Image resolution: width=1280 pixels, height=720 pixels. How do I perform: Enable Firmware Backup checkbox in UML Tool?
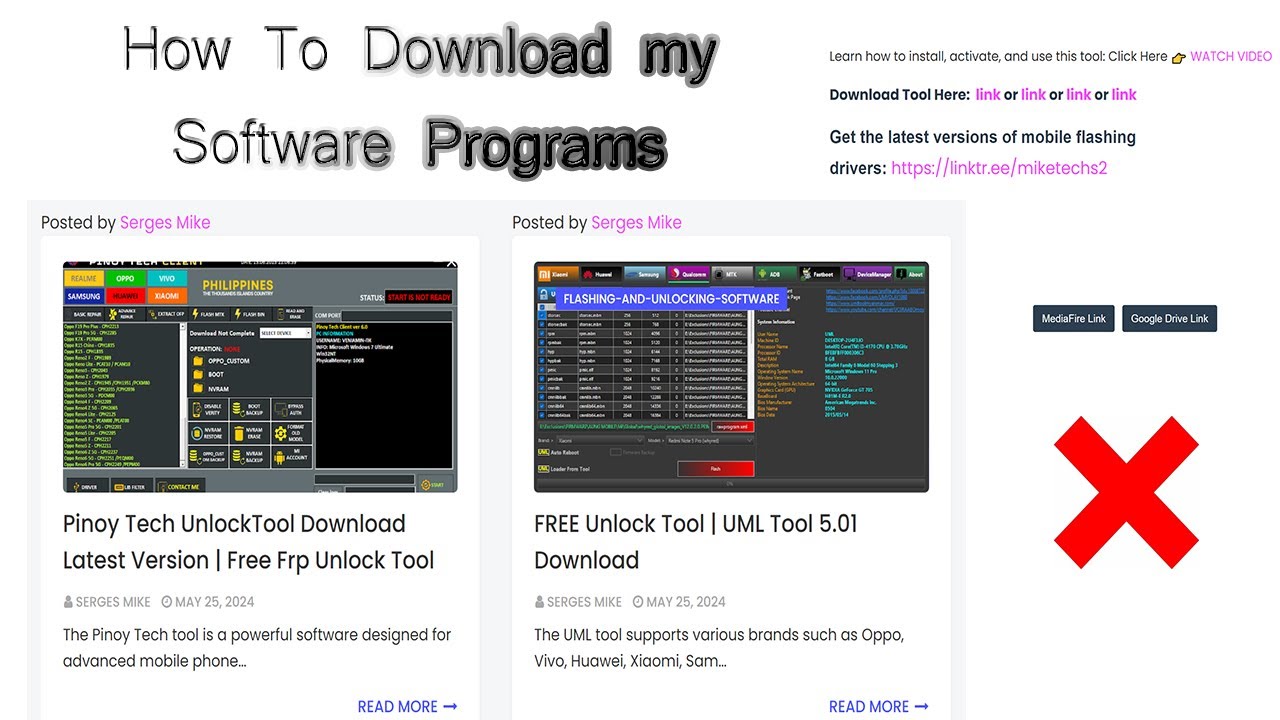pyautogui.click(x=614, y=453)
